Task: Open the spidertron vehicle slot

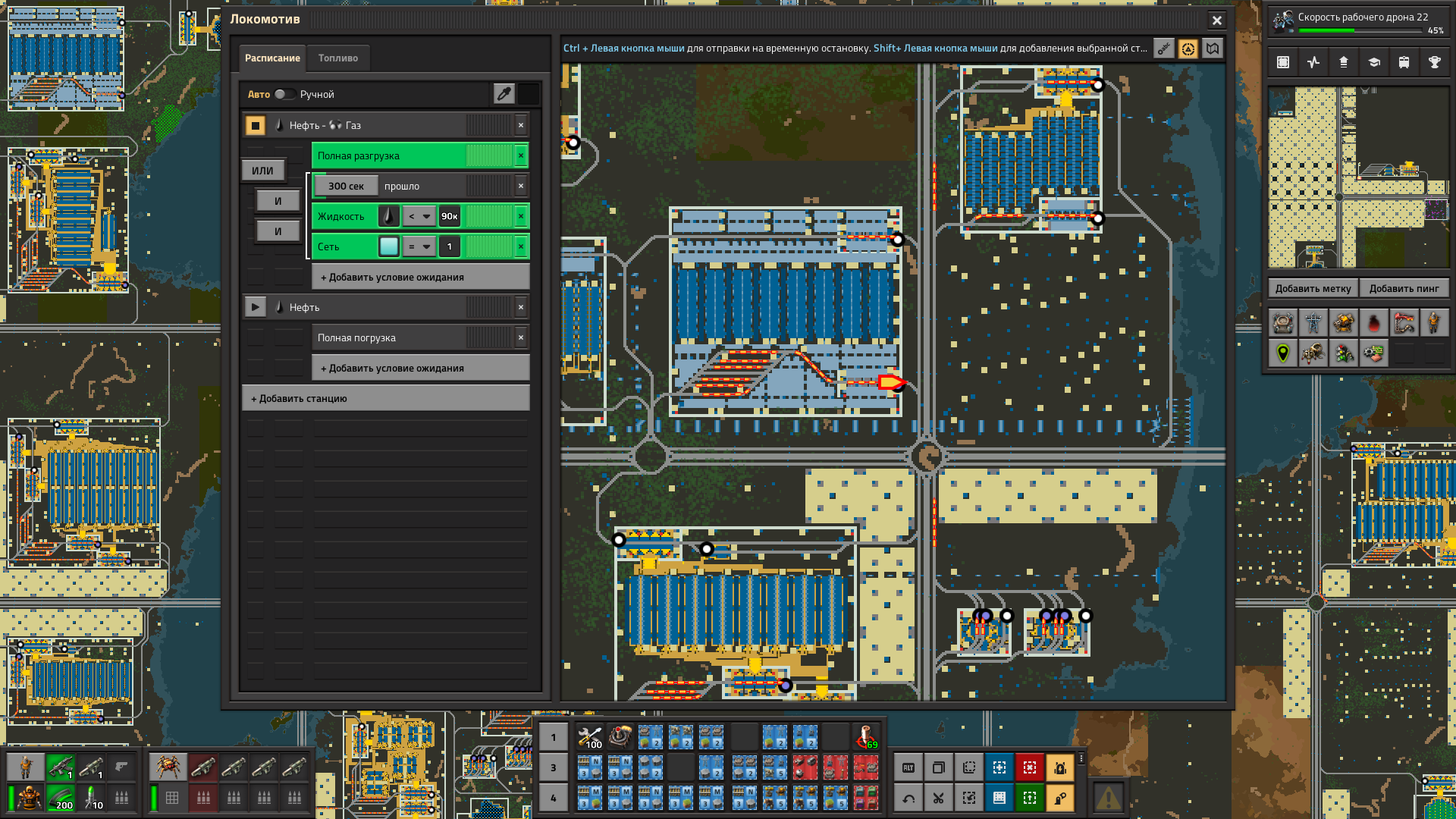Action: (x=168, y=767)
